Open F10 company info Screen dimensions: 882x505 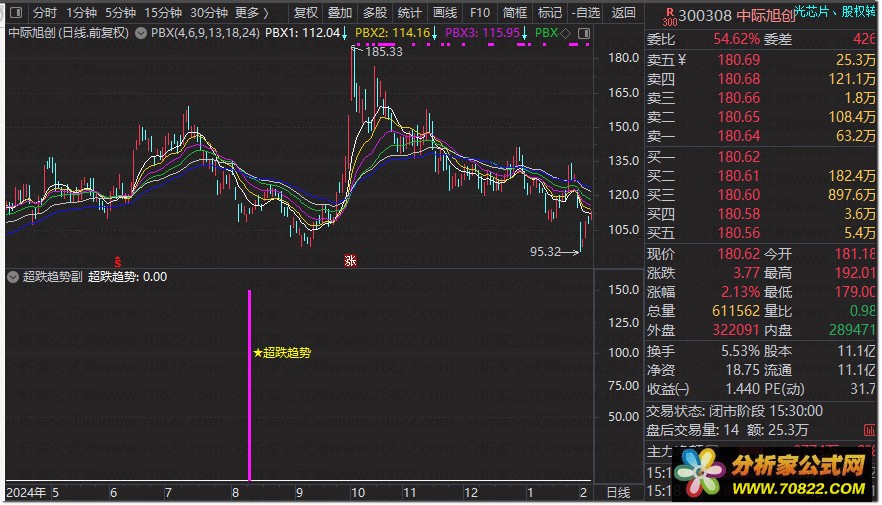point(480,12)
